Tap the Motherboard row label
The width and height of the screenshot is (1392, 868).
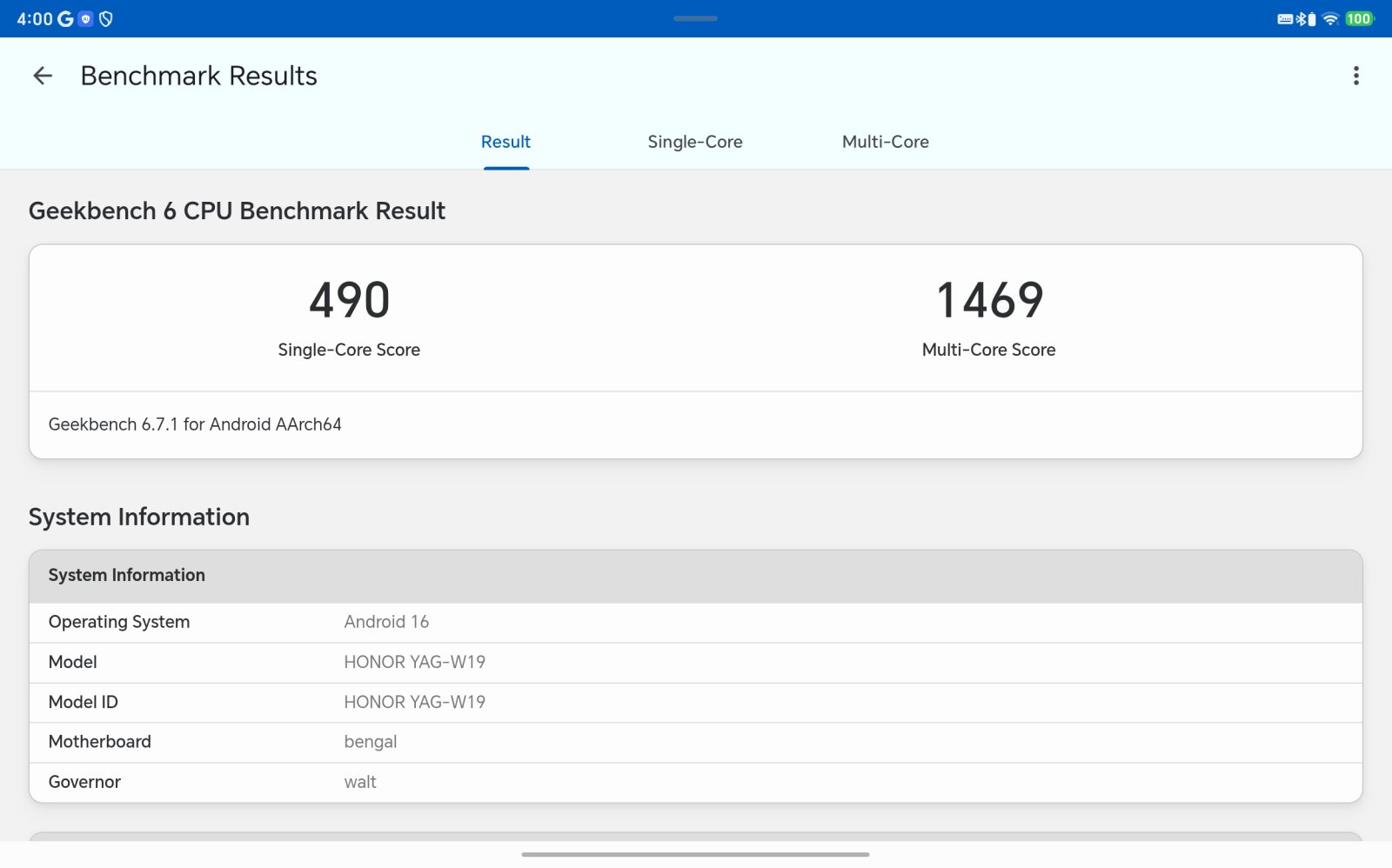click(x=100, y=742)
